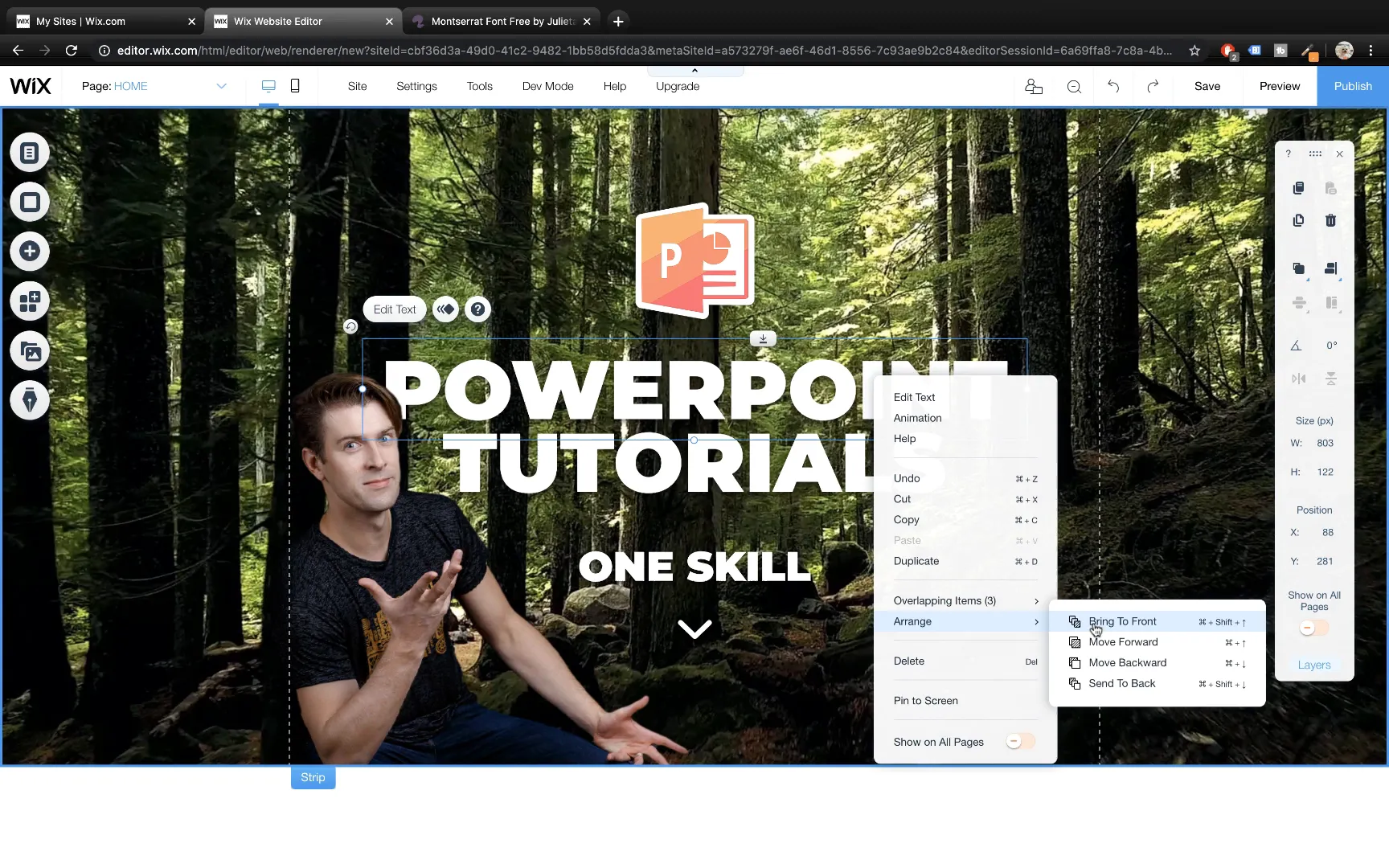Select Duplicate in context menu

[965, 561]
